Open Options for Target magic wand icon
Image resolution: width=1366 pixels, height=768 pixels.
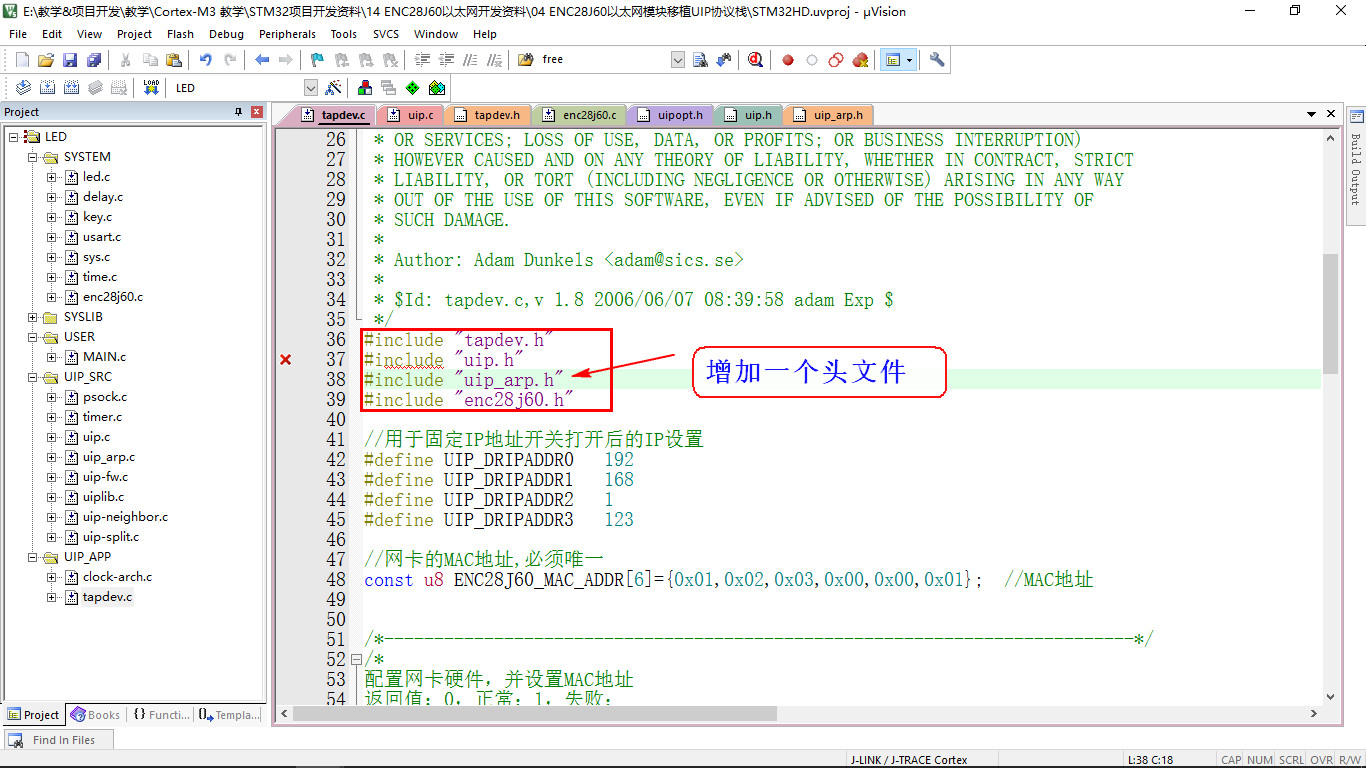334,88
